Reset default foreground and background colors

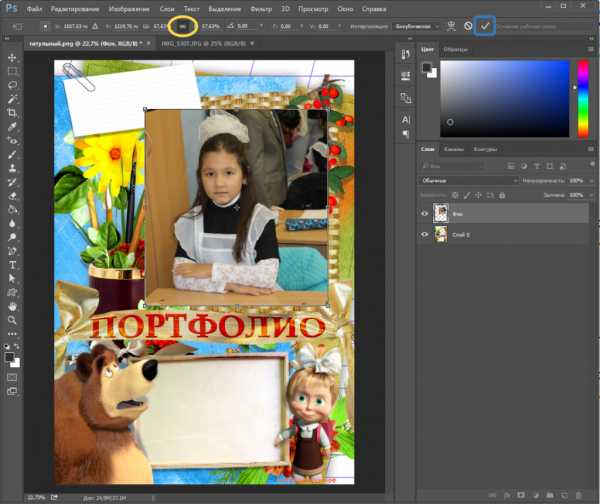click(x=7, y=347)
